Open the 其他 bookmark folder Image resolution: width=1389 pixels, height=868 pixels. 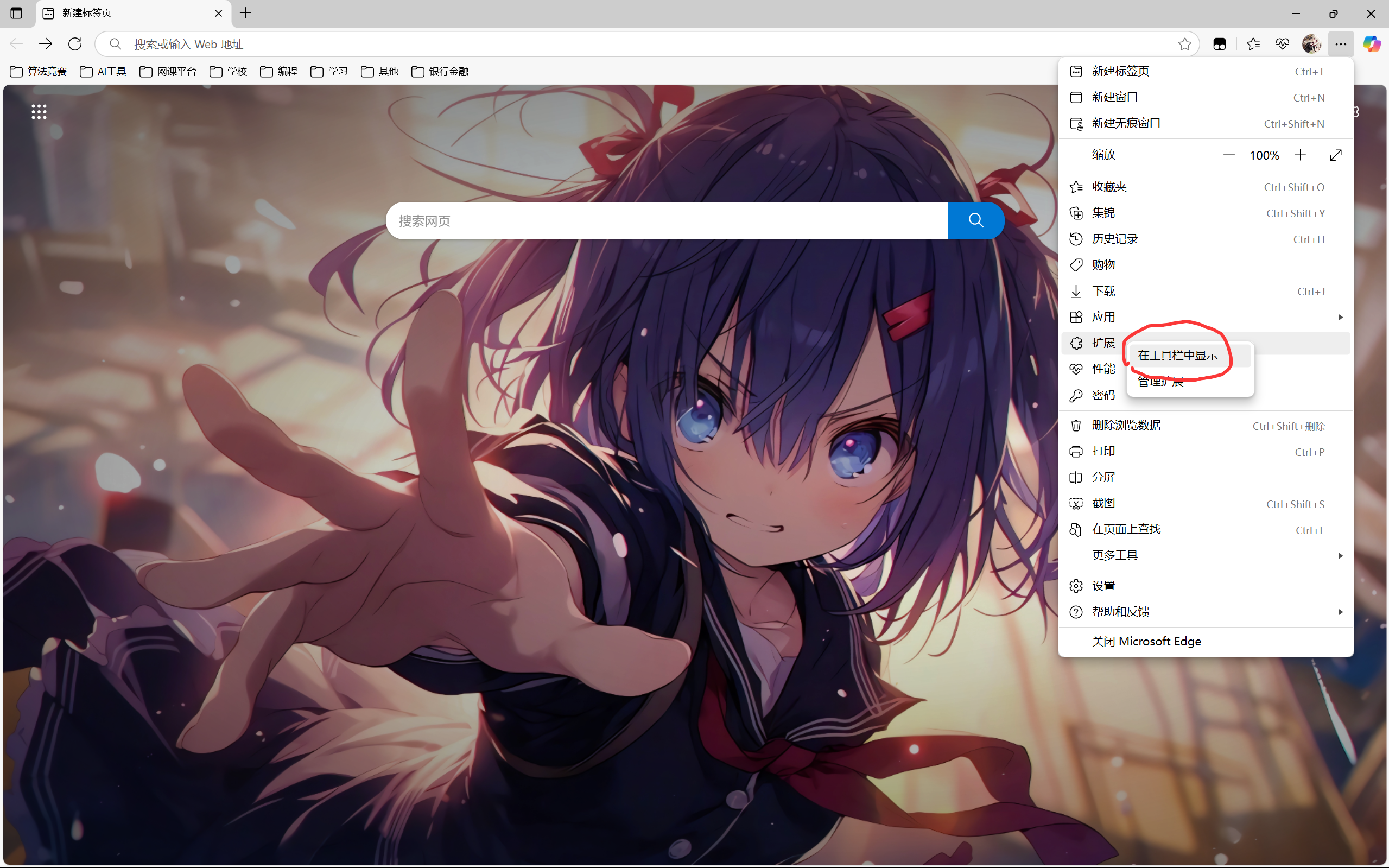click(x=380, y=71)
